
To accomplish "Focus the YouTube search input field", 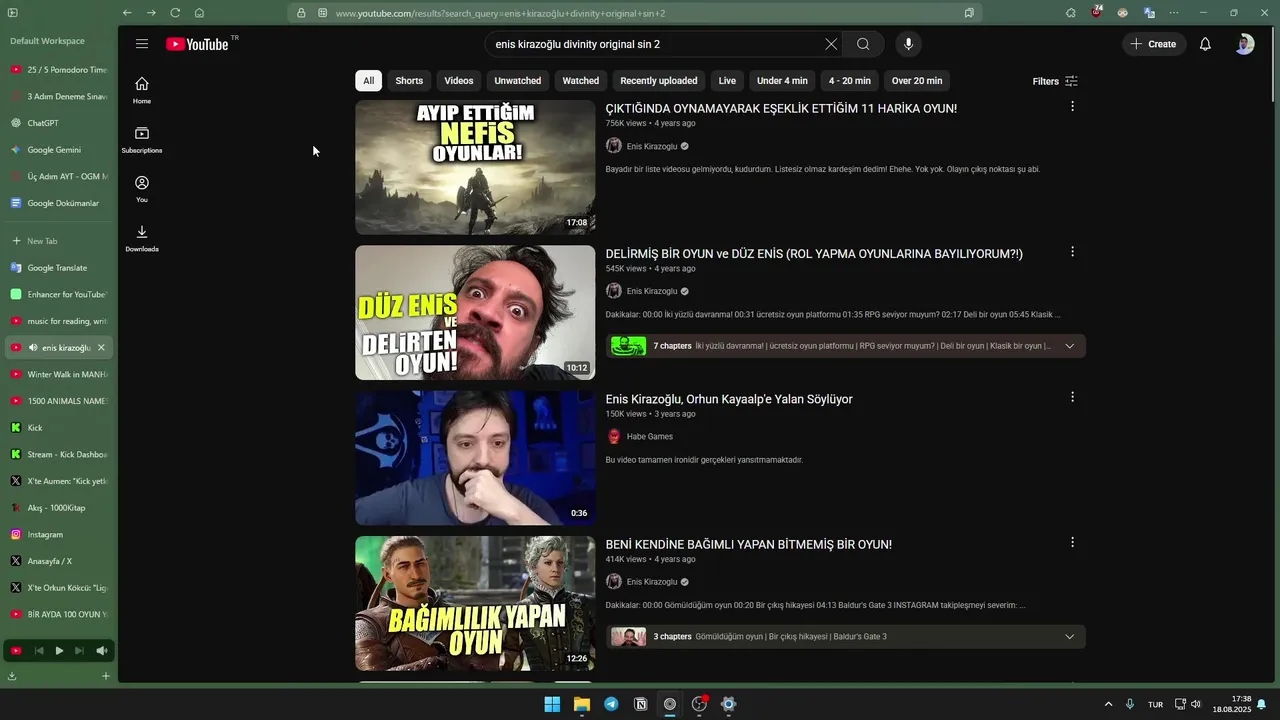I will pyautogui.click(x=655, y=44).
